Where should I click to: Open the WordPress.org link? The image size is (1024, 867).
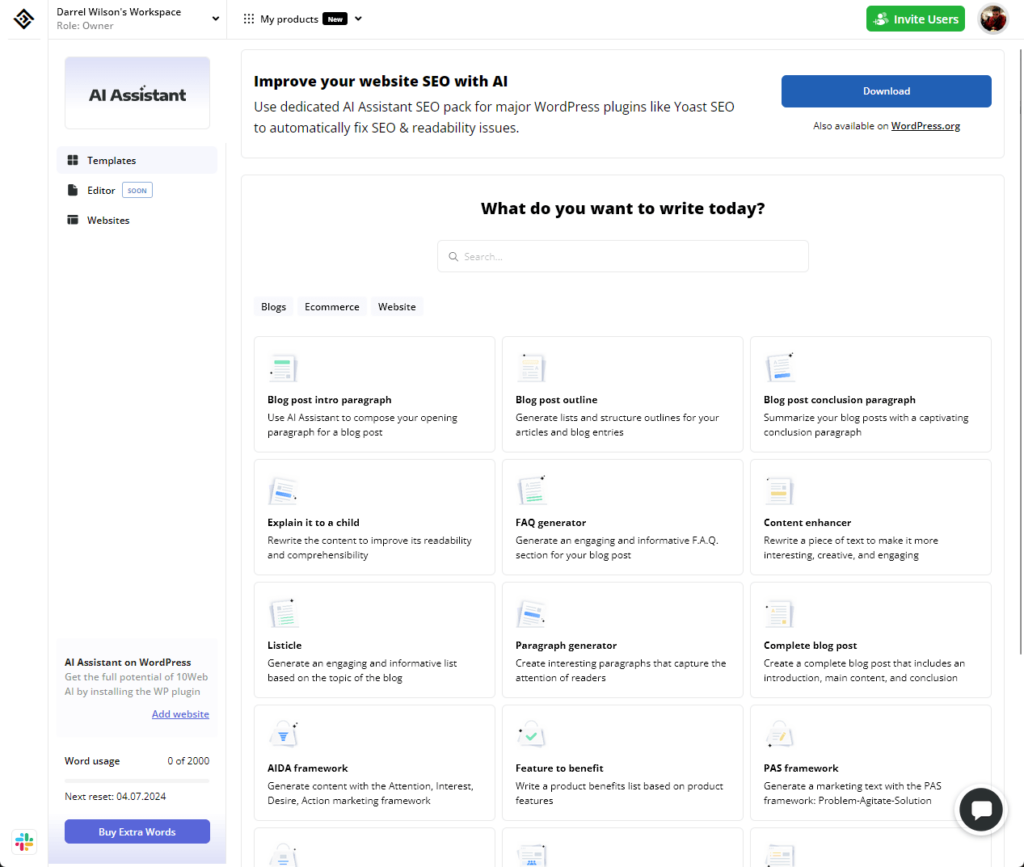coord(925,126)
